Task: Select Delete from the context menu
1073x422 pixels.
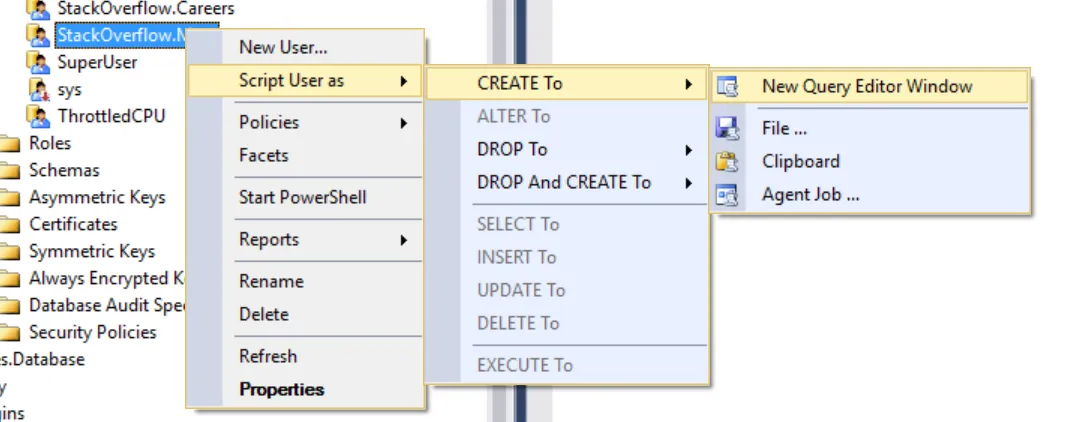Action: [x=263, y=315]
